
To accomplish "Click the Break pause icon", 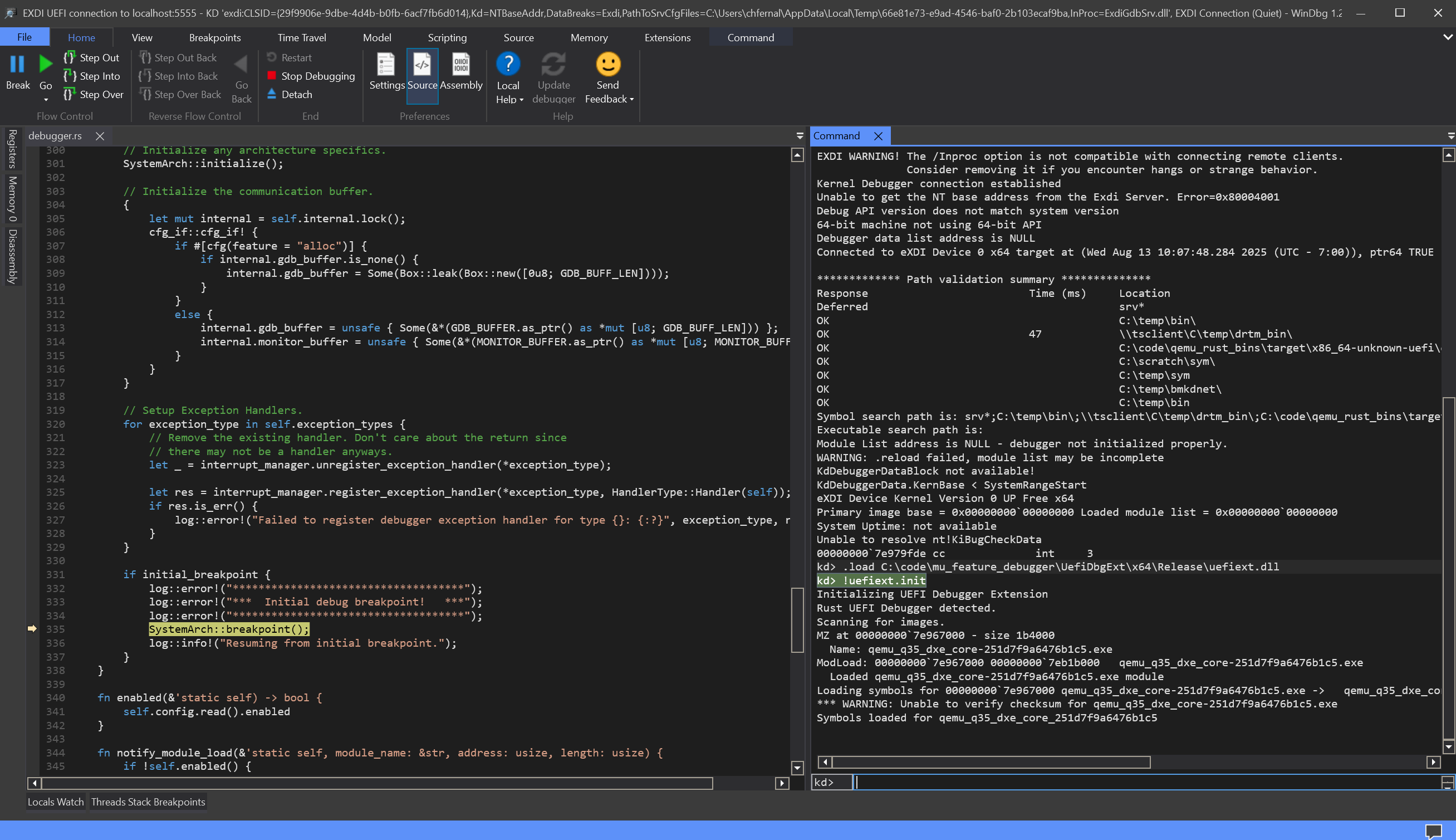I will pyautogui.click(x=17, y=64).
